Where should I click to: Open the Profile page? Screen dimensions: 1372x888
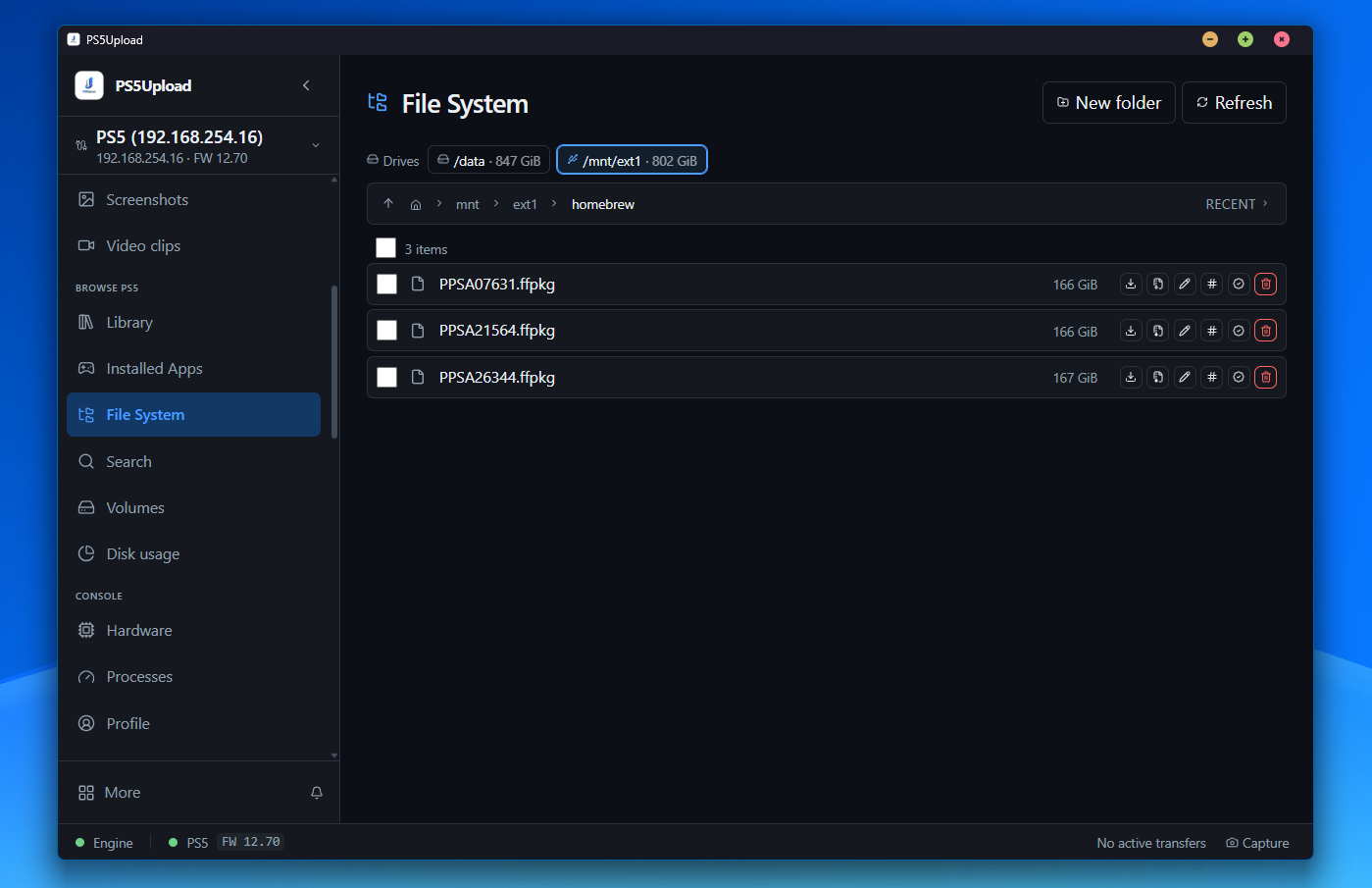point(194,723)
